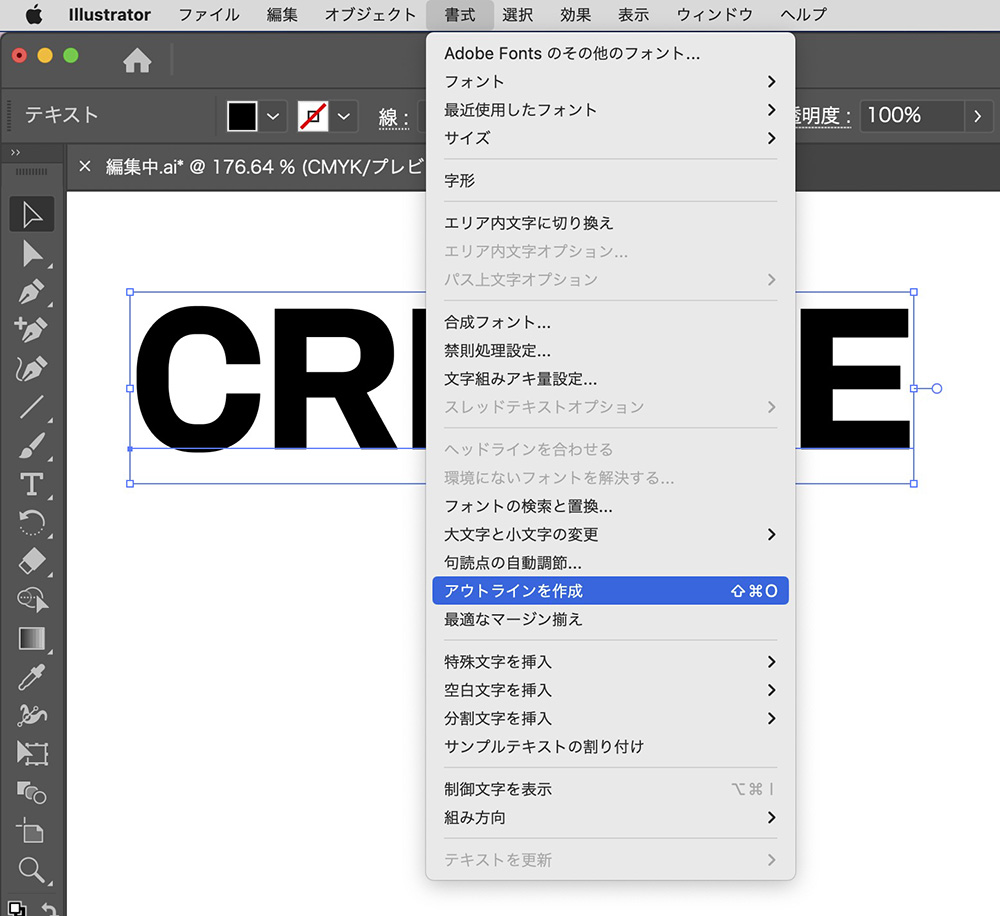Open the Illustrator application menu
Image resolution: width=1000 pixels, height=916 pixels.
tap(110, 15)
